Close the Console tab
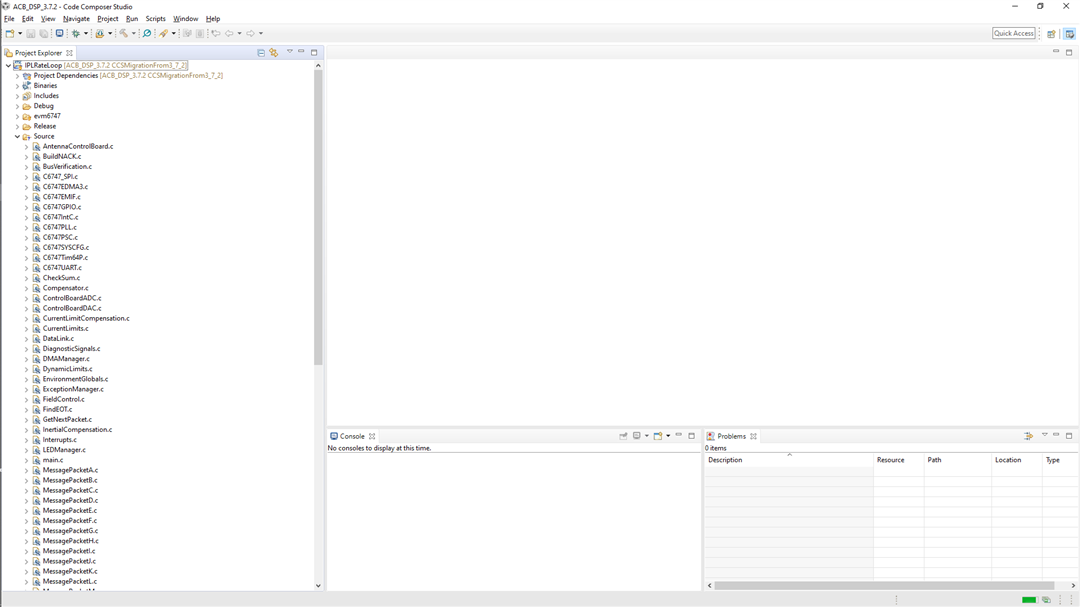This screenshot has height=607, width=1080. pos(372,436)
